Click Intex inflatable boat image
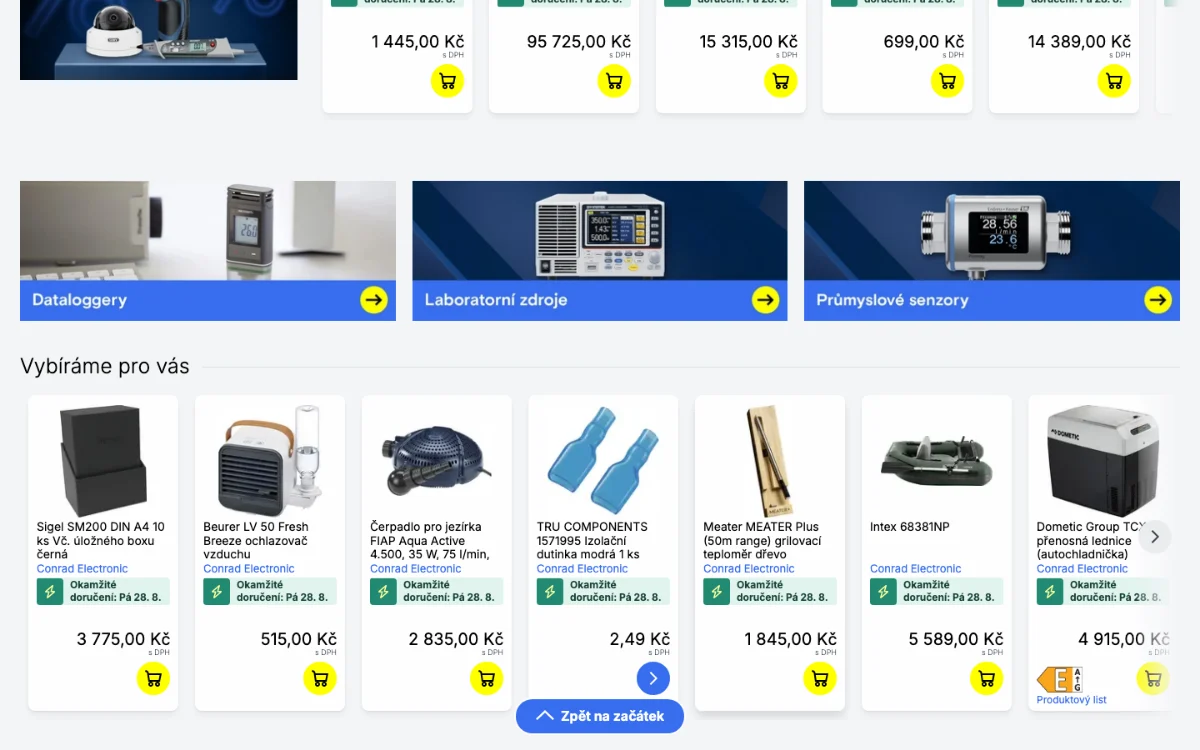1200x750 pixels. [937, 461]
